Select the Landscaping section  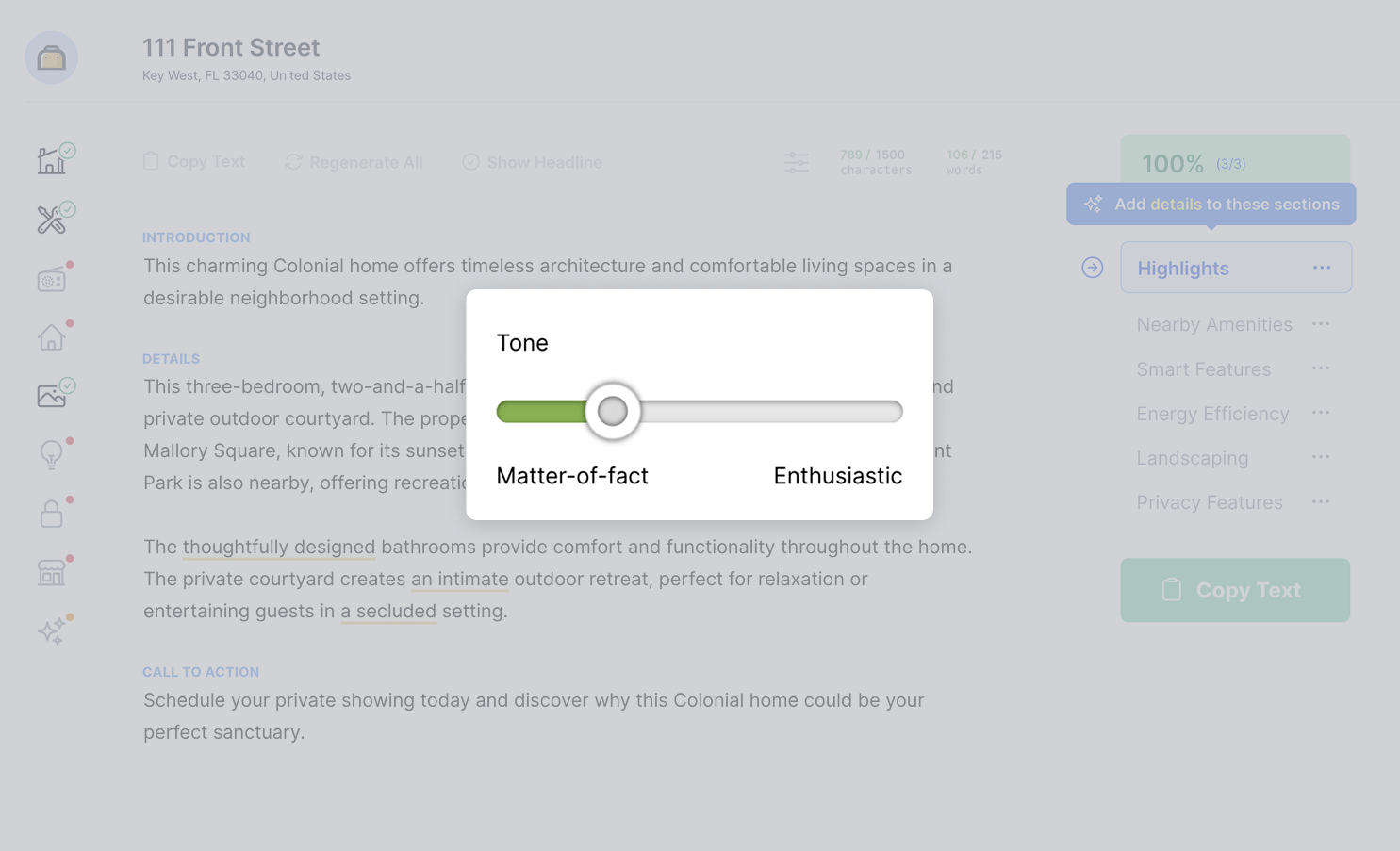1192,458
